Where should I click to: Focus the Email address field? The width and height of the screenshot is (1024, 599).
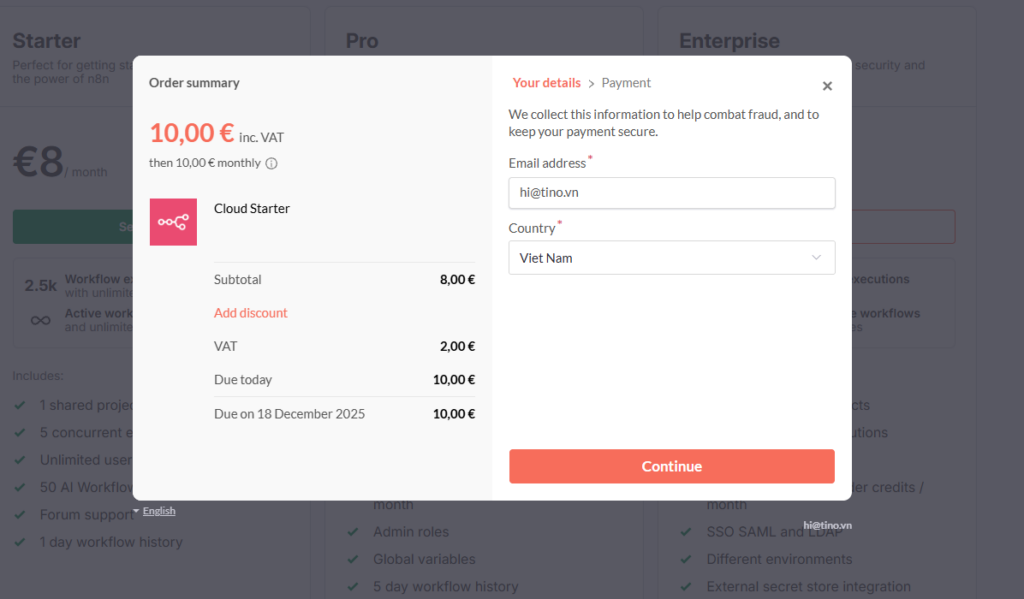pyautogui.click(x=671, y=193)
